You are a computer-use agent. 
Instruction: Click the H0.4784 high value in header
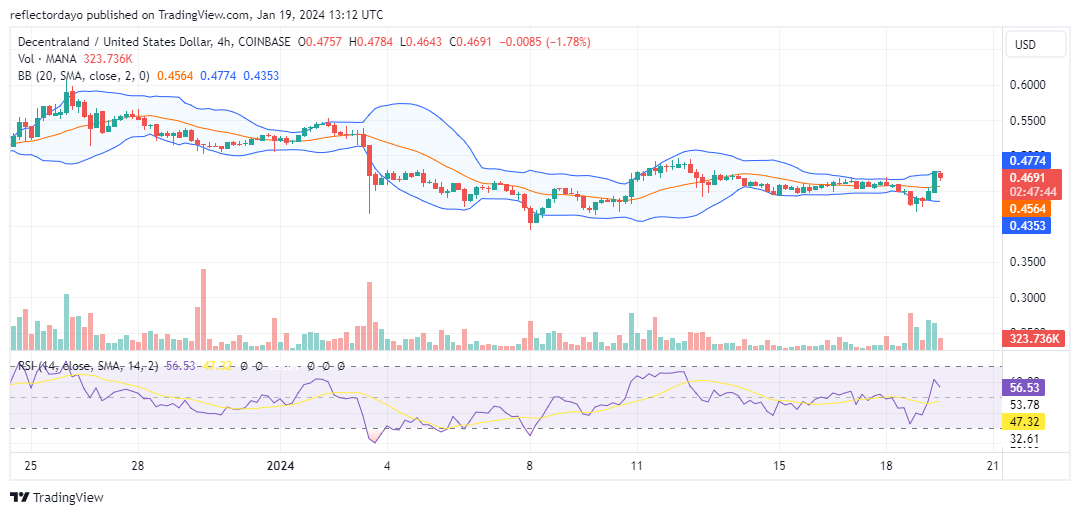pos(373,42)
